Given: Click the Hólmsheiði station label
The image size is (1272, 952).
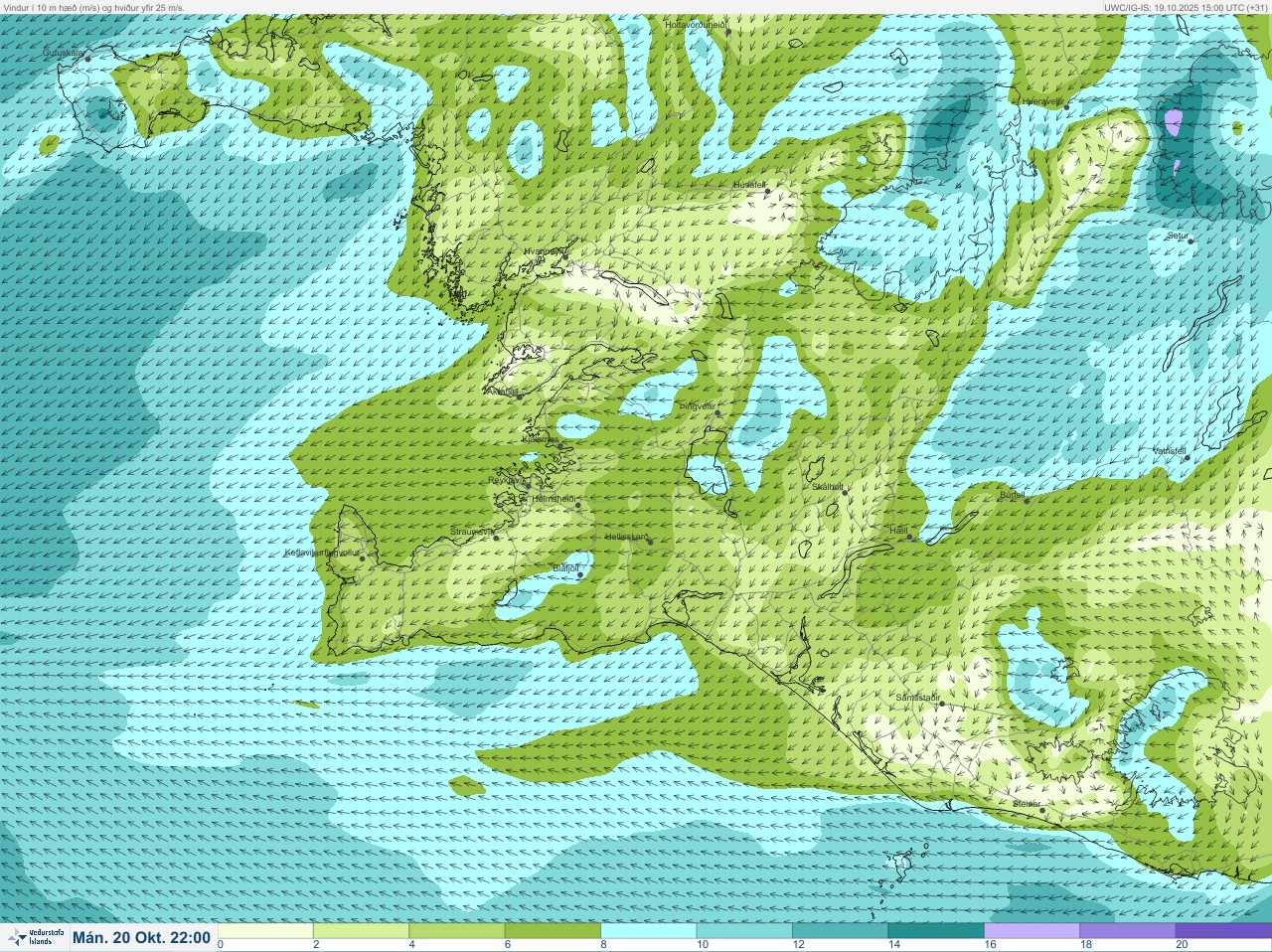Looking at the screenshot, I should pyautogui.click(x=555, y=499).
